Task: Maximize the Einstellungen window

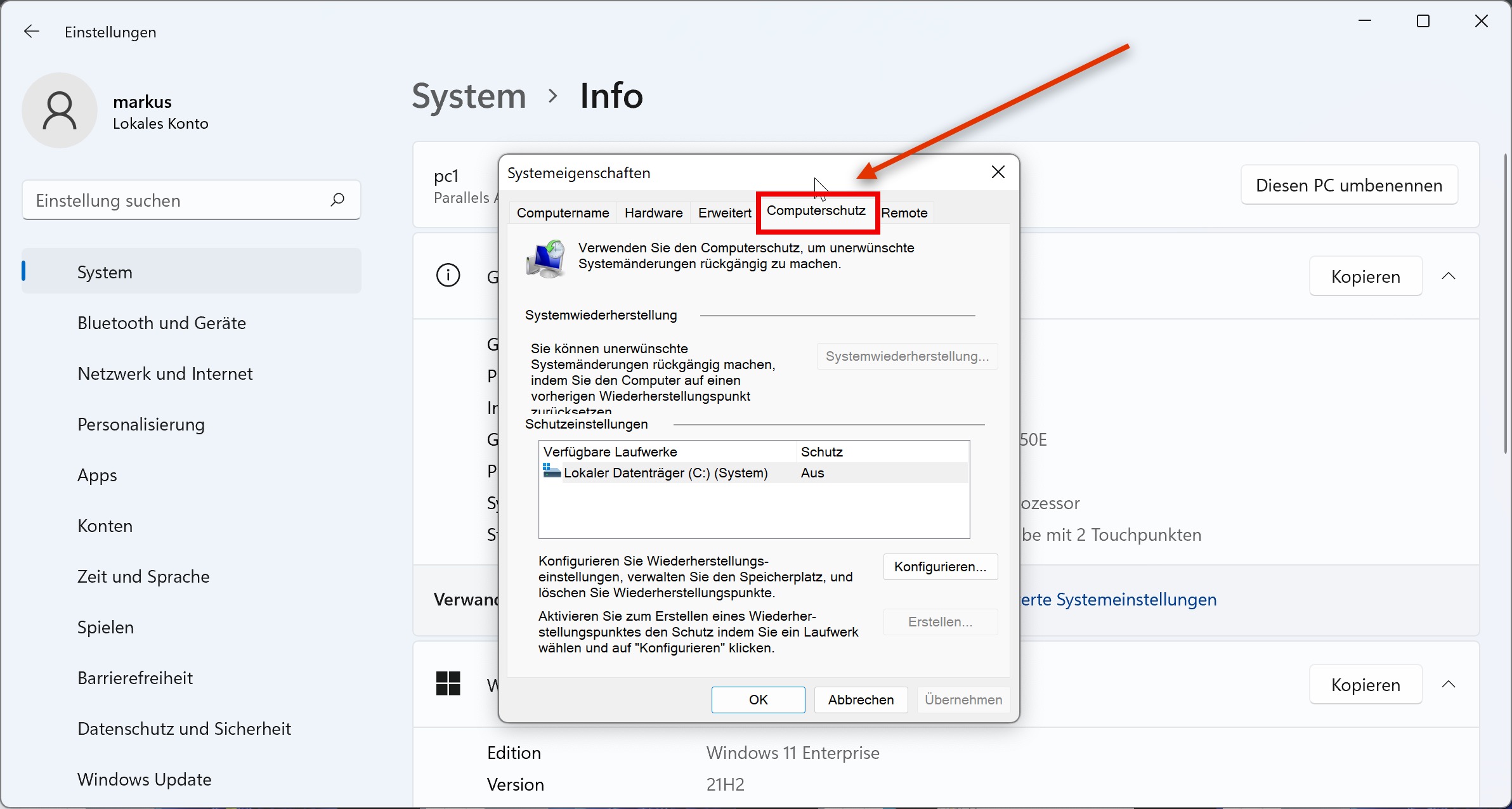Action: point(1423,22)
